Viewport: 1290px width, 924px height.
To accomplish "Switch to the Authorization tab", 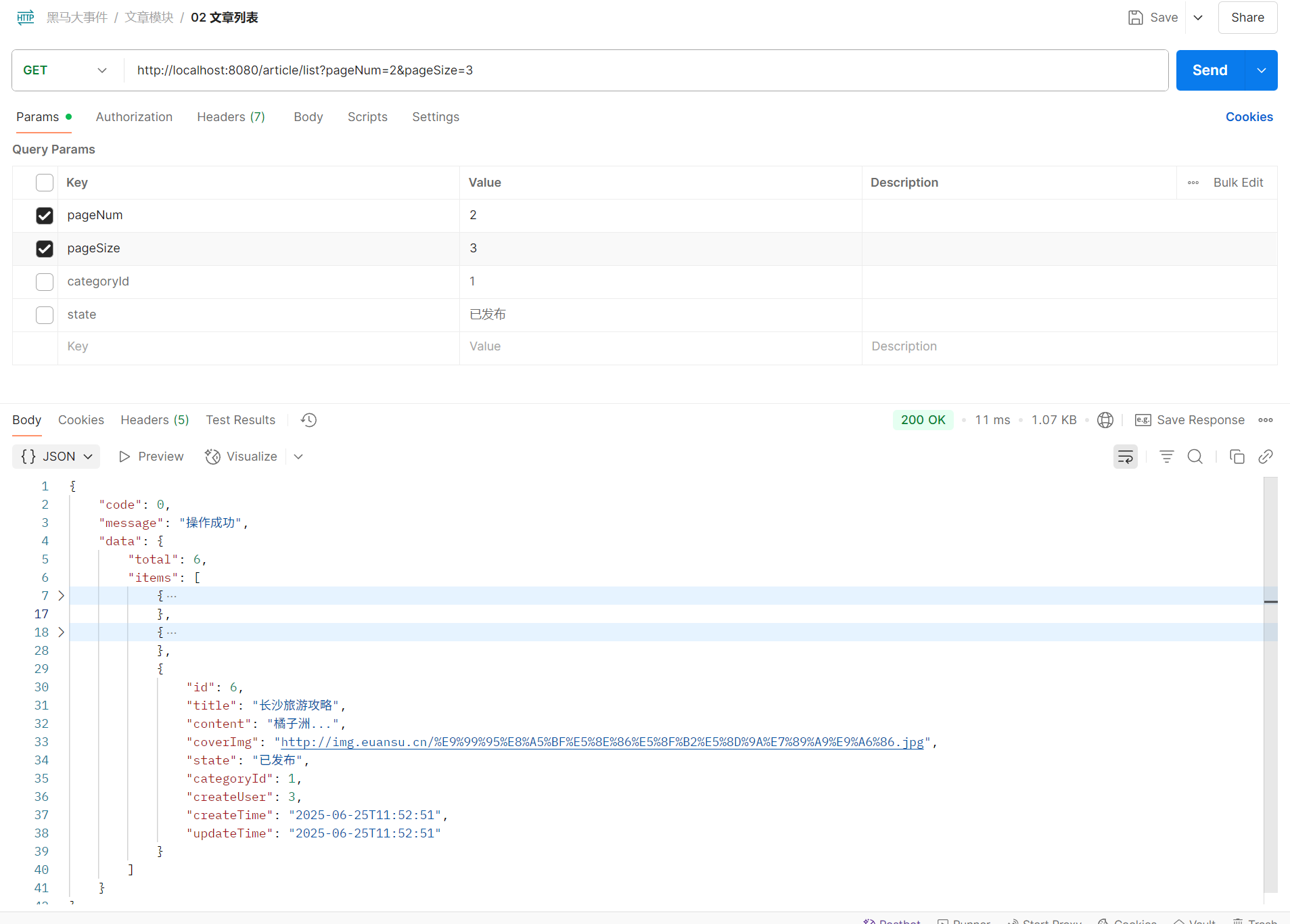I will tap(134, 117).
